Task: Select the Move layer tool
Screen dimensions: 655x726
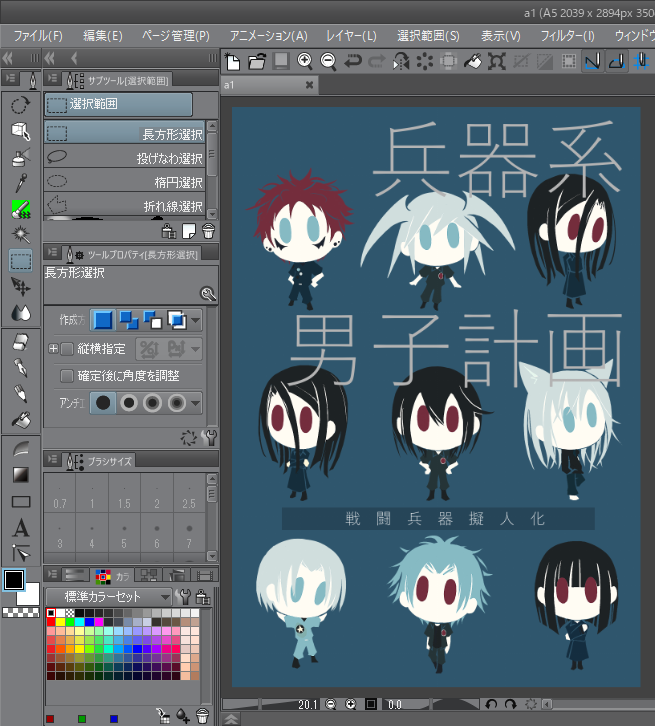Action: click(x=20, y=287)
